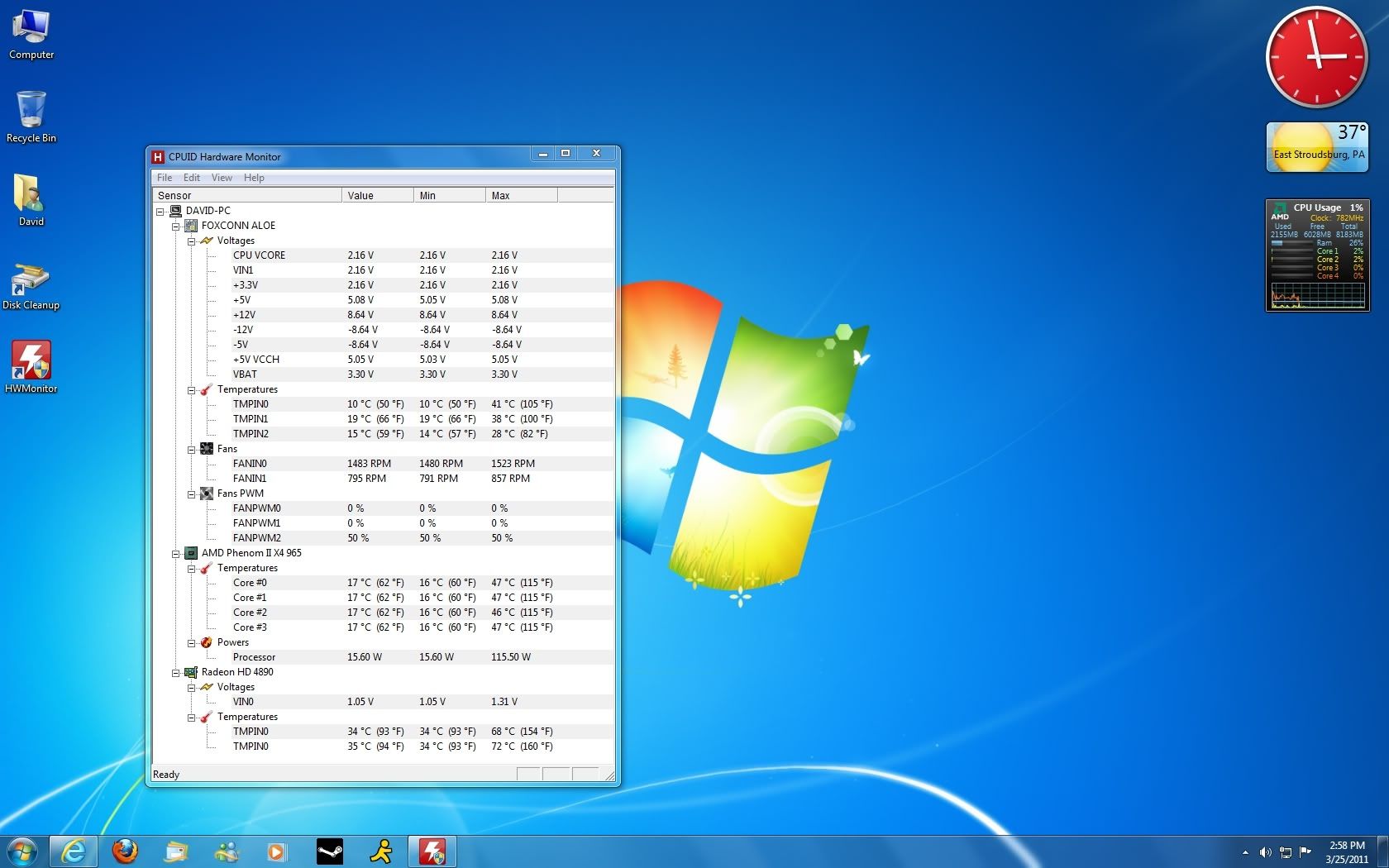The width and height of the screenshot is (1389, 868).
Task: Collapse the Powers group
Action: click(x=192, y=643)
